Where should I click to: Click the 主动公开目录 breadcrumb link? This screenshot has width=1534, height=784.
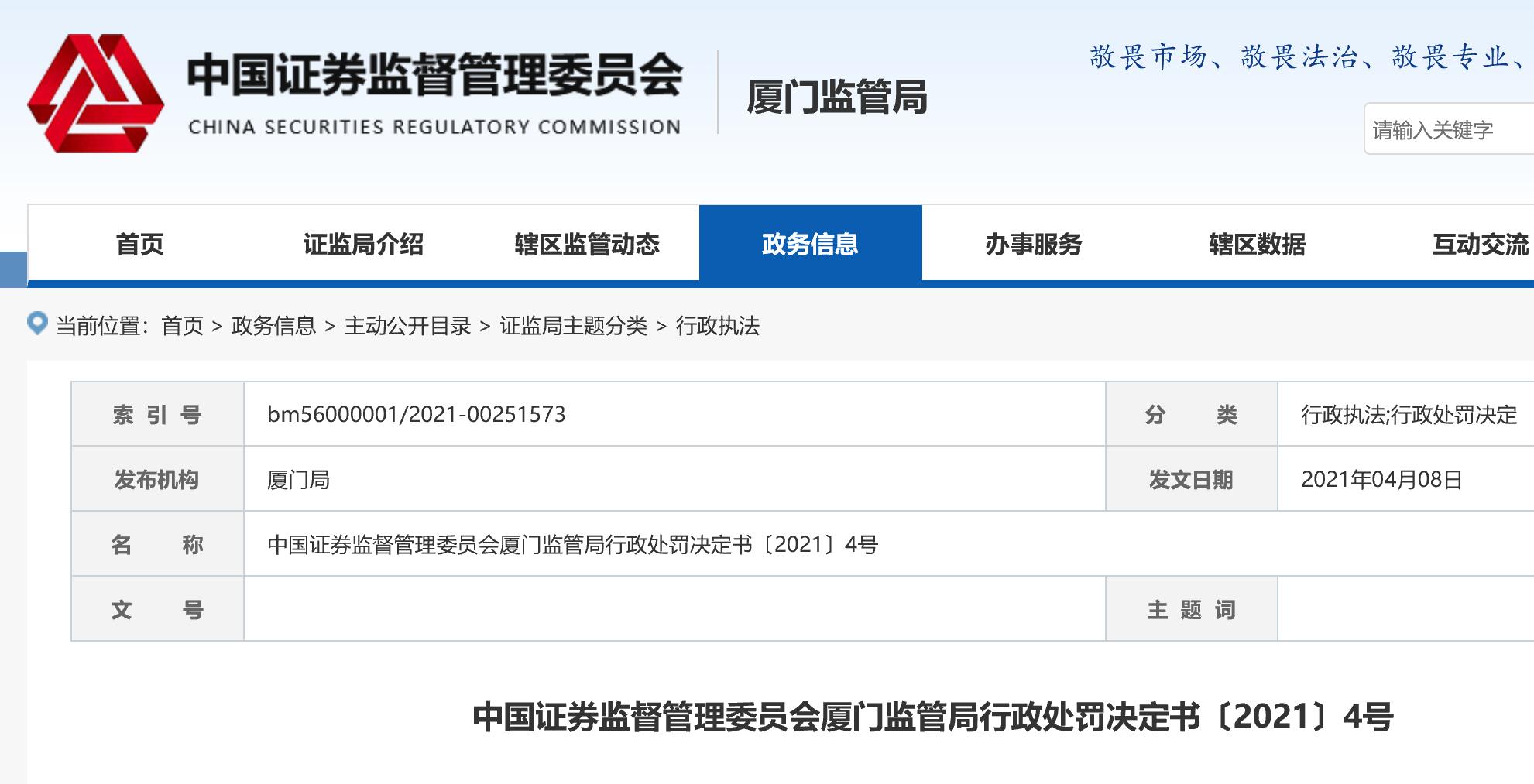(408, 326)
